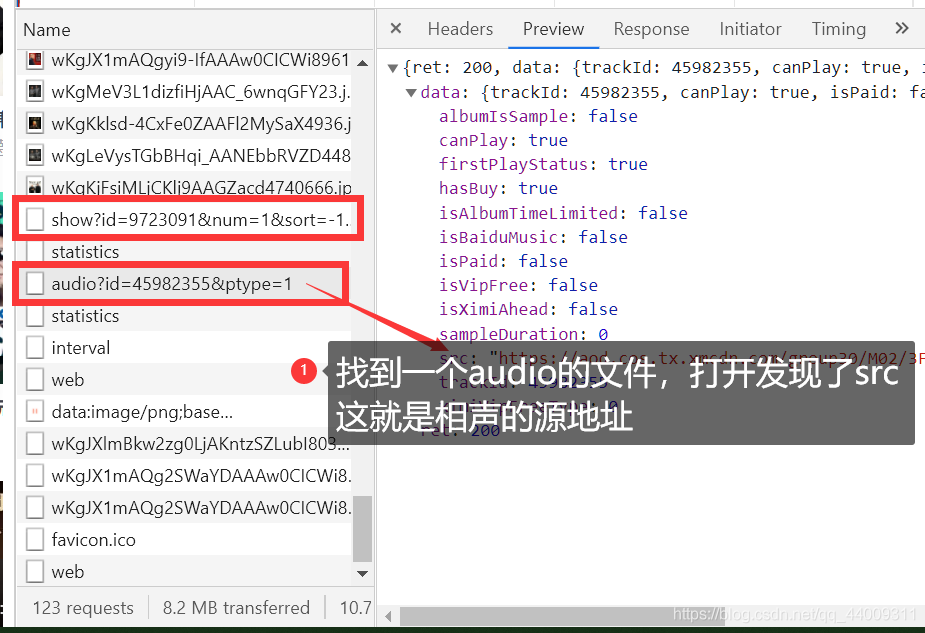Click icon of data:image/png;base row
This screenshot has height=633, width=925.
click(x=35, y=411)
